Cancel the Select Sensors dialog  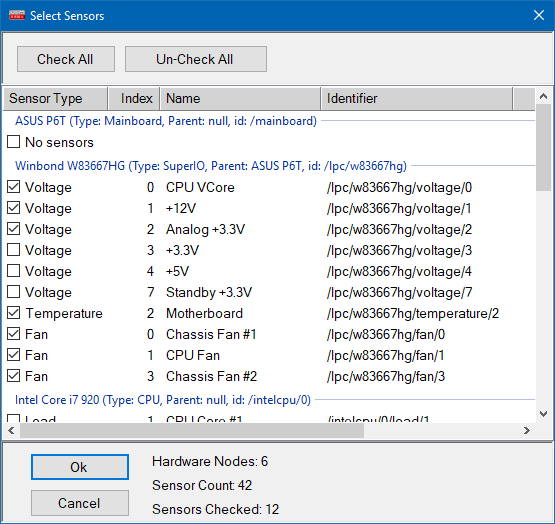80,503
